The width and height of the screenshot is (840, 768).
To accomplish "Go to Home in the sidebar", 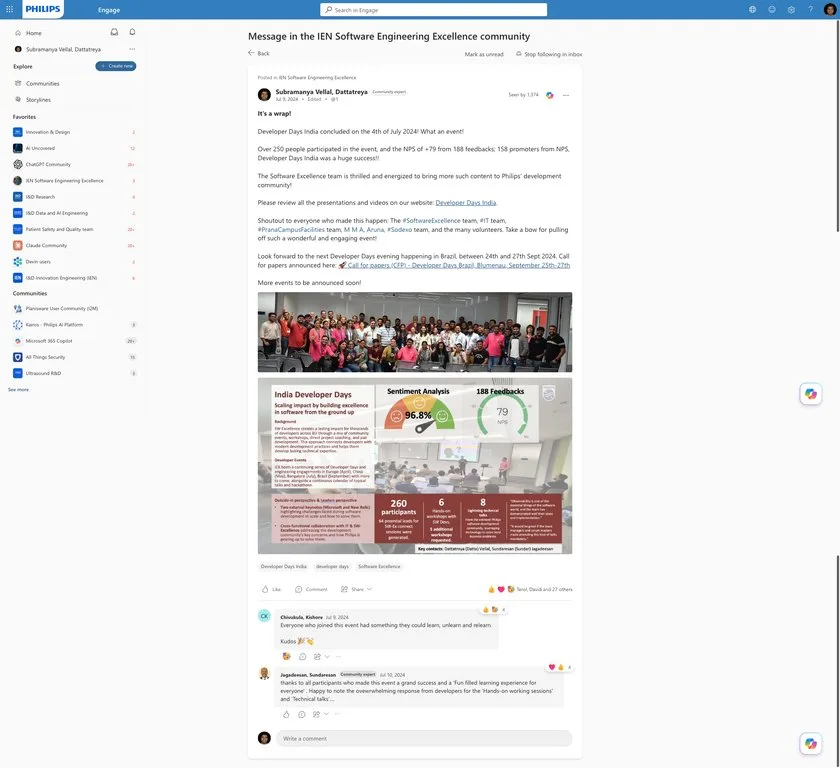I will (34, 33).
